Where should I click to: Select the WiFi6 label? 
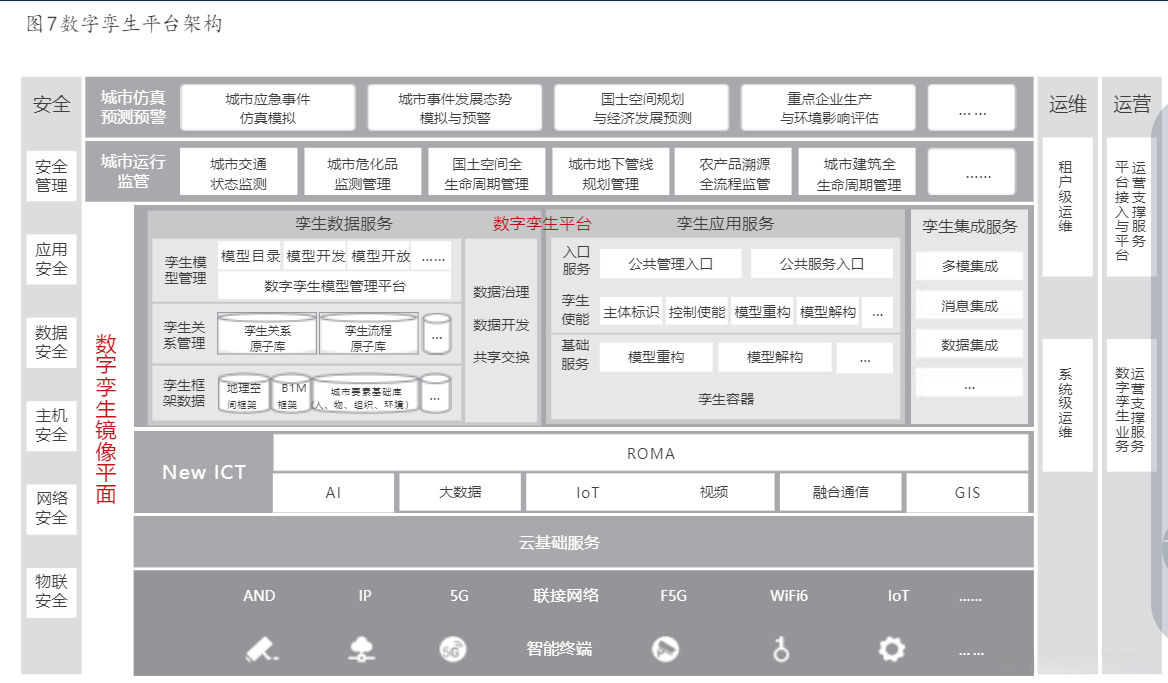pyautogui.click(x=789, y=596)
